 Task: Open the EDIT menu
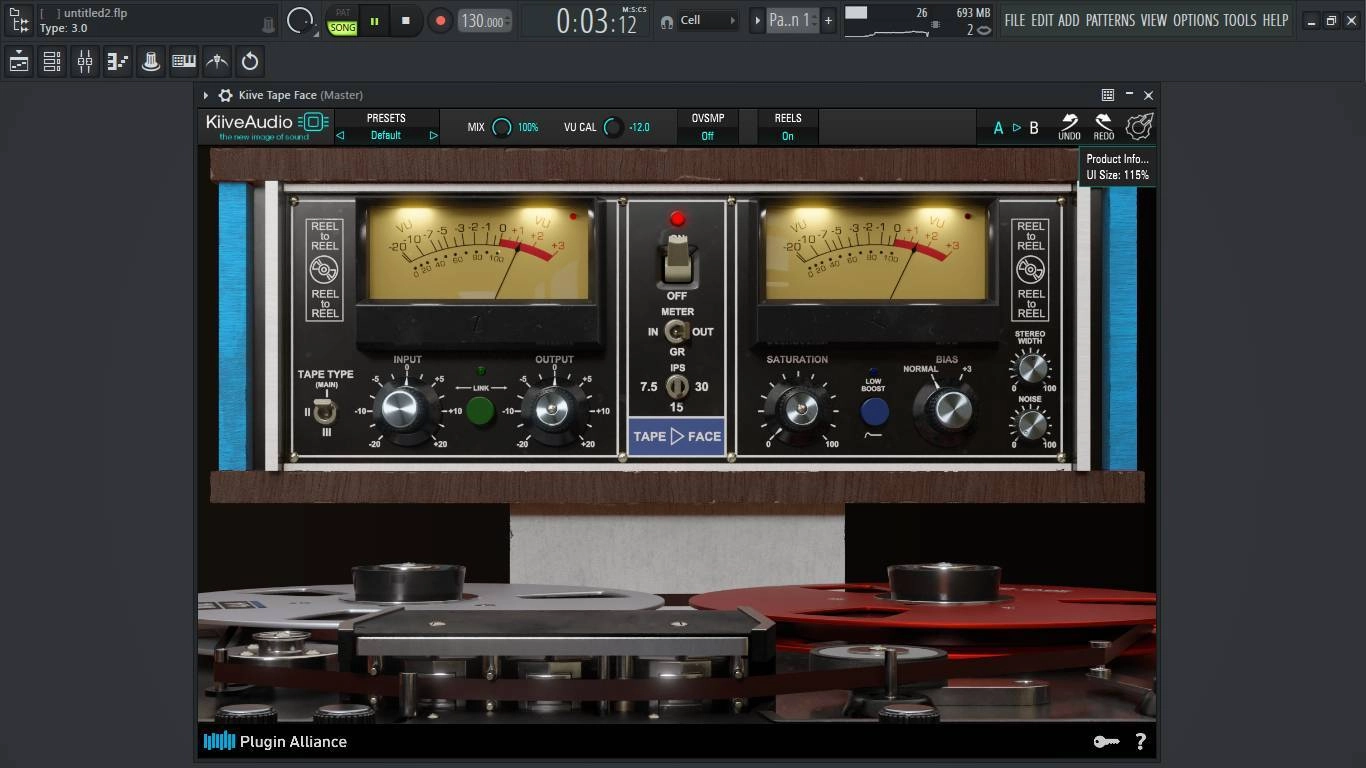pos(1042,20)
